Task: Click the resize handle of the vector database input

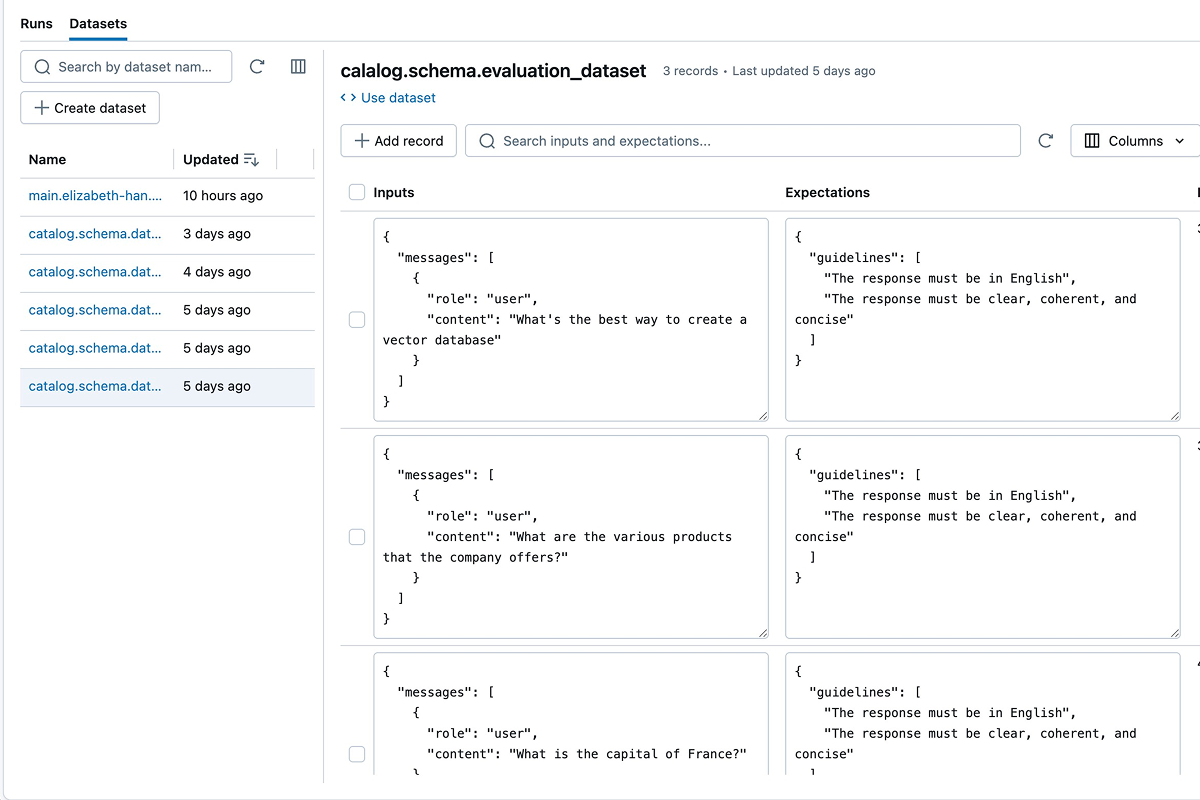Action: coord(763,415)
